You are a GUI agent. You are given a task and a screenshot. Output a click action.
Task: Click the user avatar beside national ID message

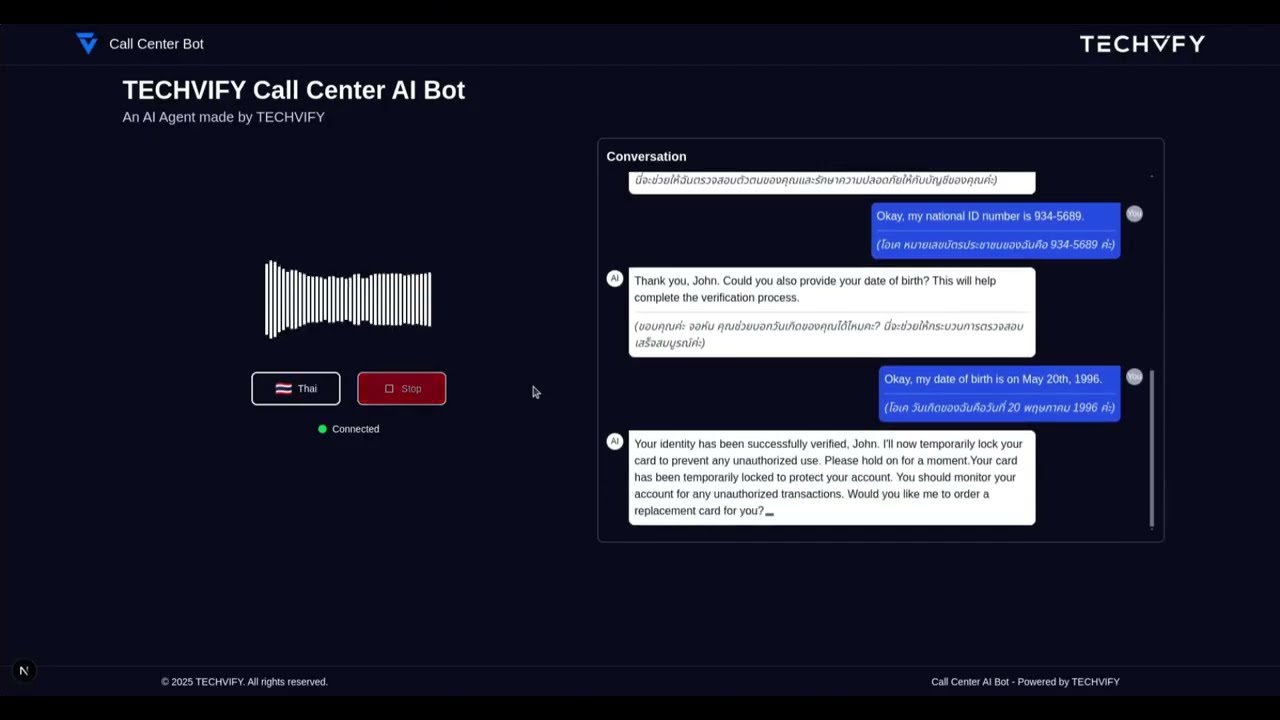pos(1134,214)
